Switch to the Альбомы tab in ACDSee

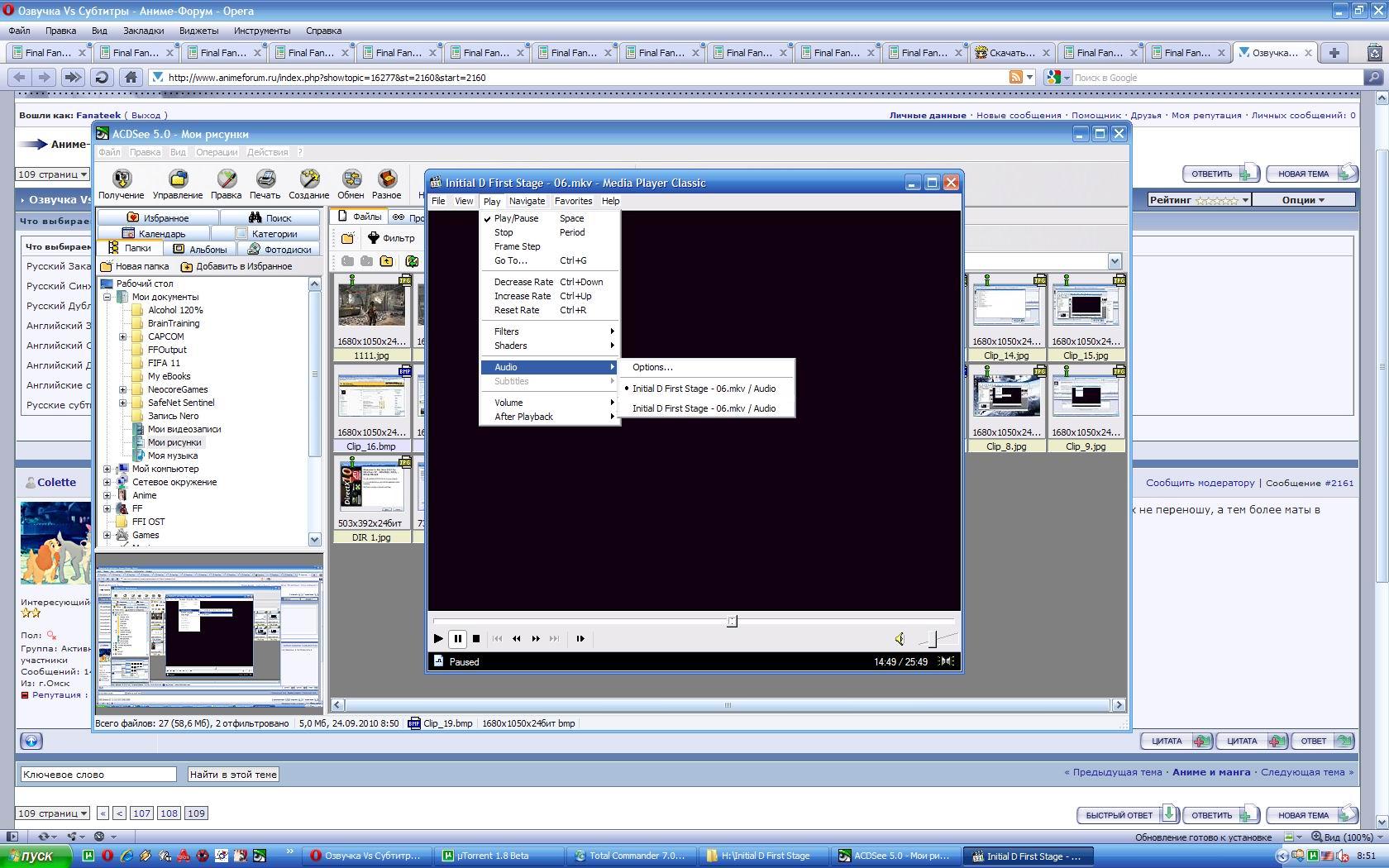tap(200, 249)
